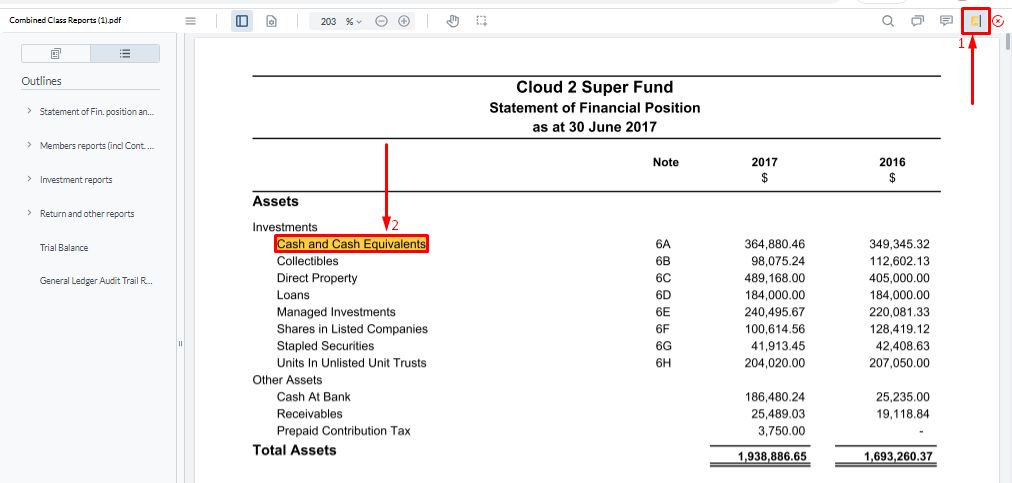Switch to page thumbnails view tab
The image size is (1012, 483).
(x=56, y=54)
